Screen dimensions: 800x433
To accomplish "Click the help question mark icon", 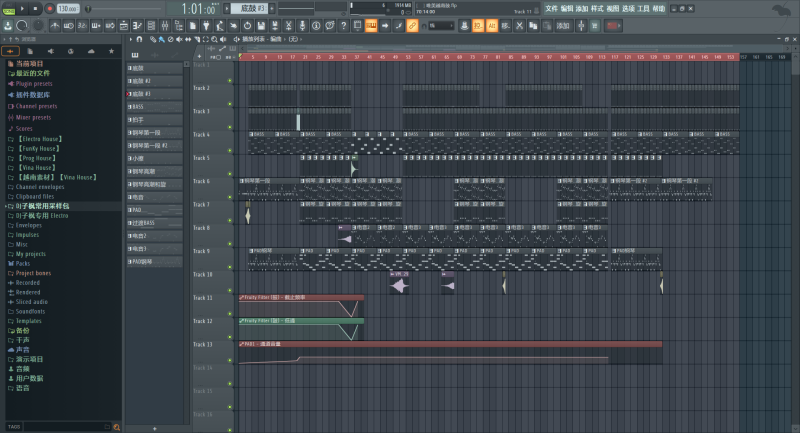I will click(x=343, y=25).
